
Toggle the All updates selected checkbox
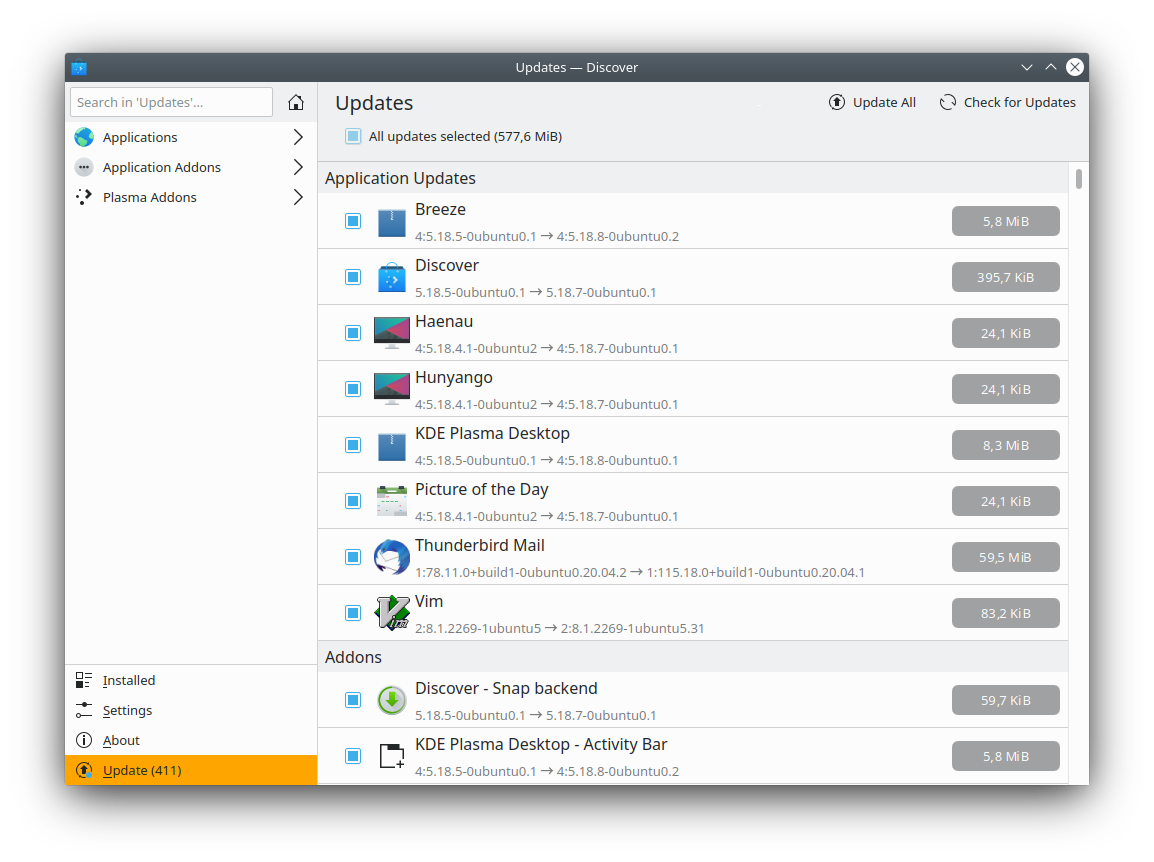[x=353, y=136]
